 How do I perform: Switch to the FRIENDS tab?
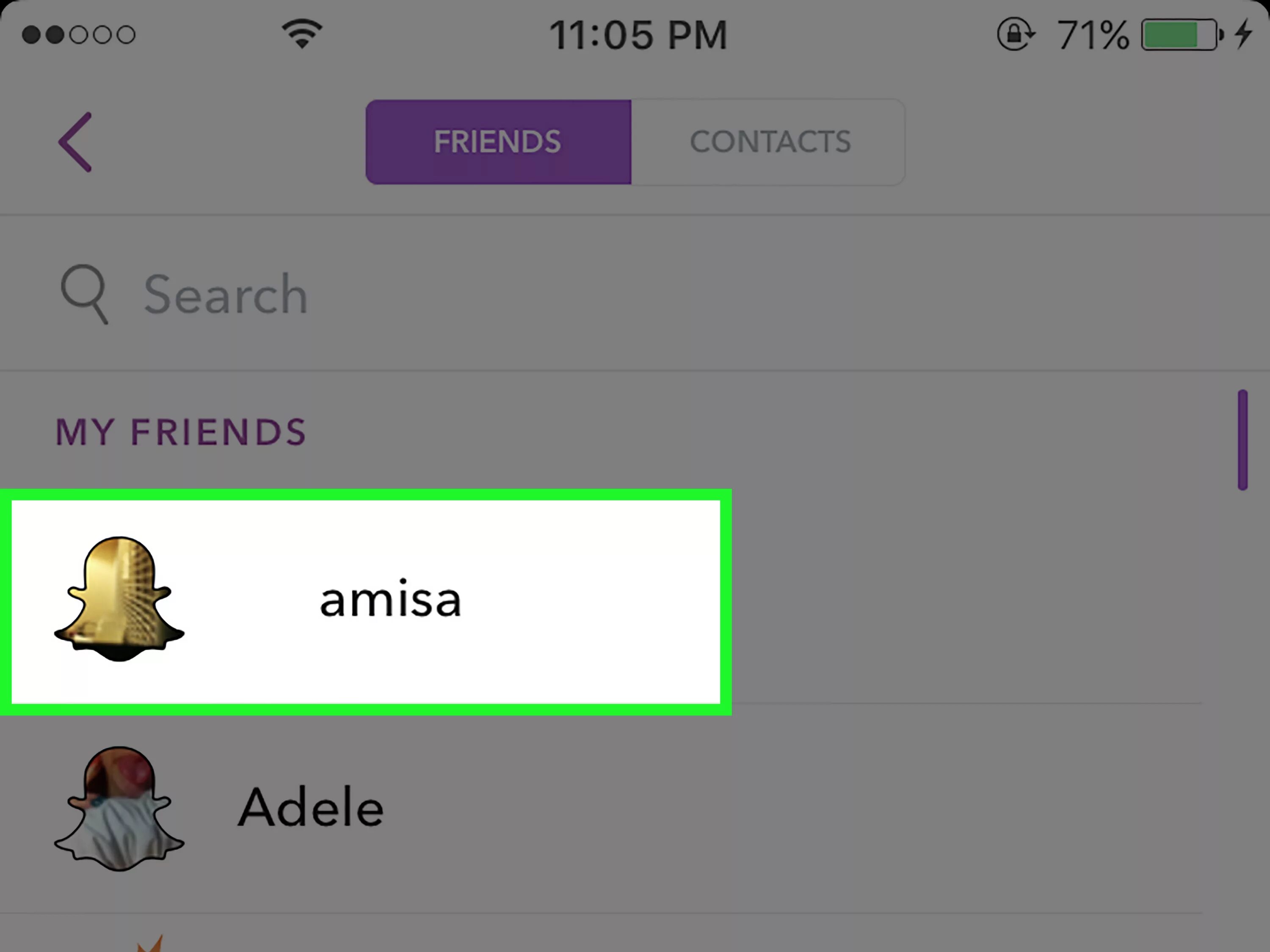[x=498, y=142]
